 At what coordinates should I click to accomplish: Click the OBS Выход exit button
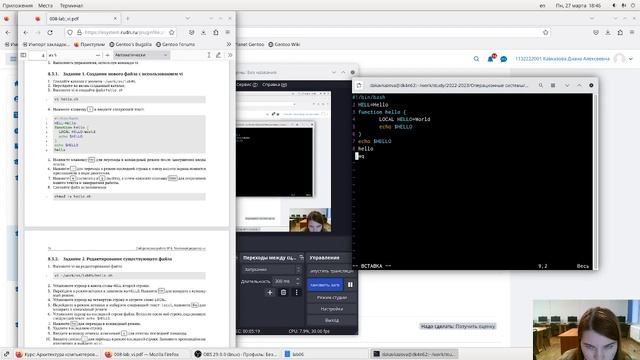(x=331, y=320)
